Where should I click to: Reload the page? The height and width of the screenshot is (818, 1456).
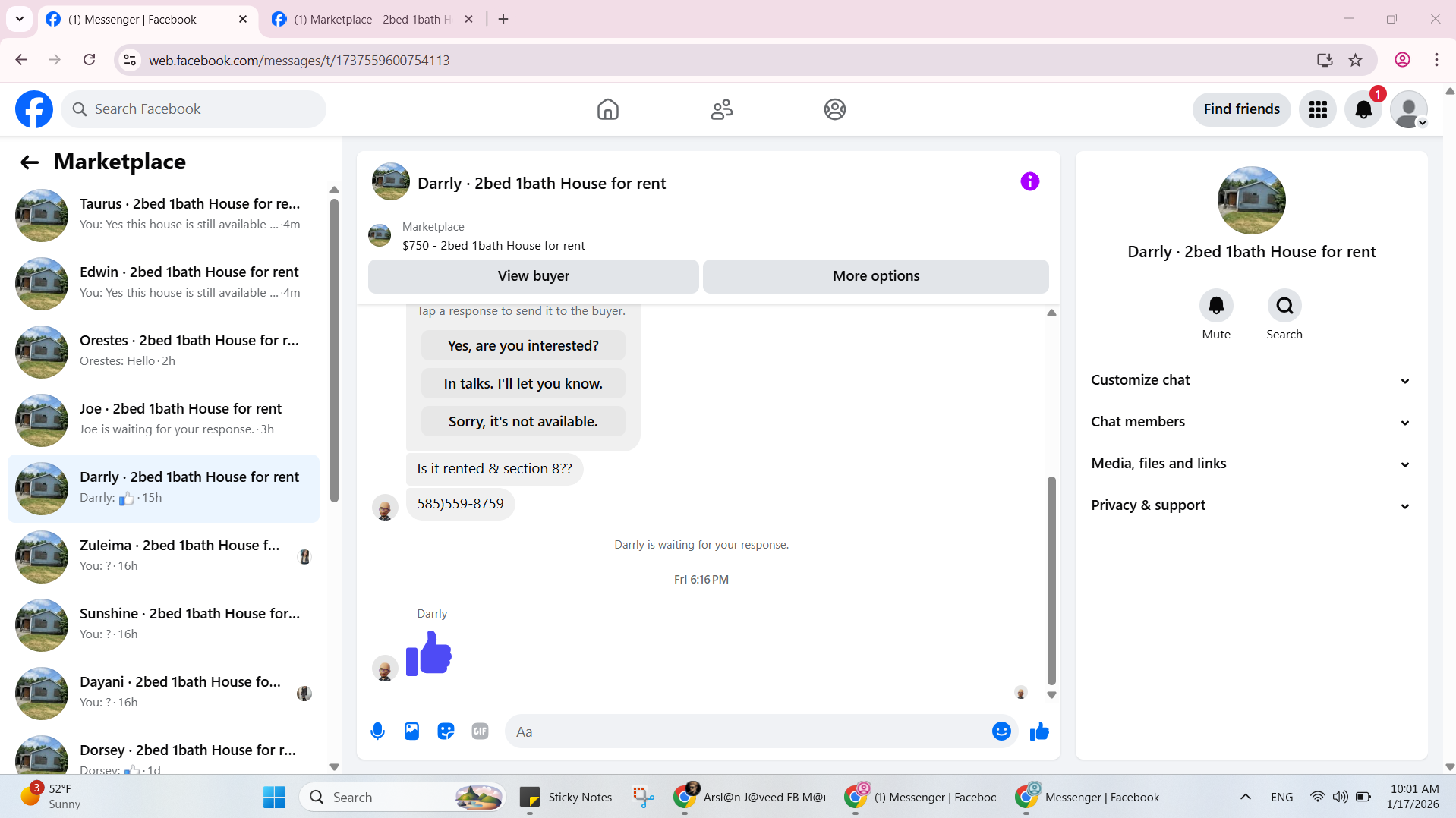[x=90, y=60]
